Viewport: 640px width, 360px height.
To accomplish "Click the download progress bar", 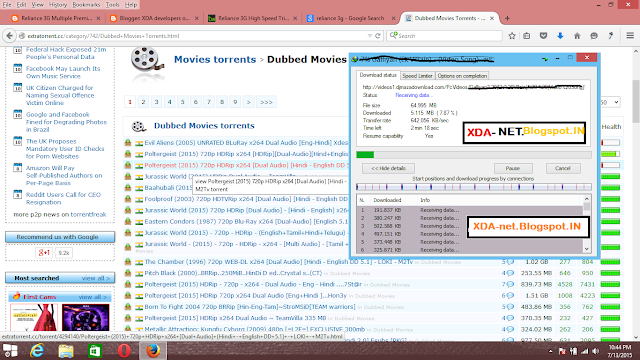I will (x=473, y=155).
